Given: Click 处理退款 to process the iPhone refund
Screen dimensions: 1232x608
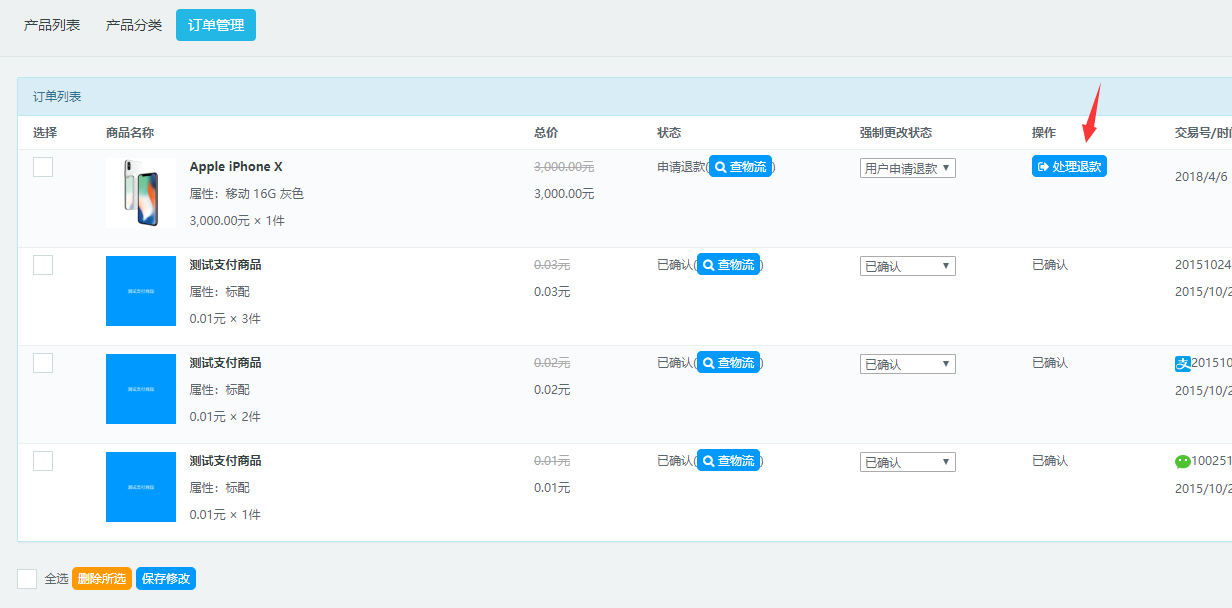Looking at the screenshot, I should tap(1069, 167).
